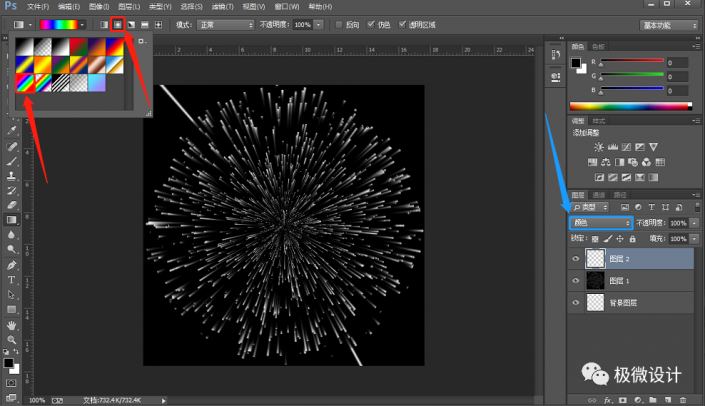Select the Horizontal Type tool
The height and width of the screenshot is (406, 705).
[x=12, y=280]
